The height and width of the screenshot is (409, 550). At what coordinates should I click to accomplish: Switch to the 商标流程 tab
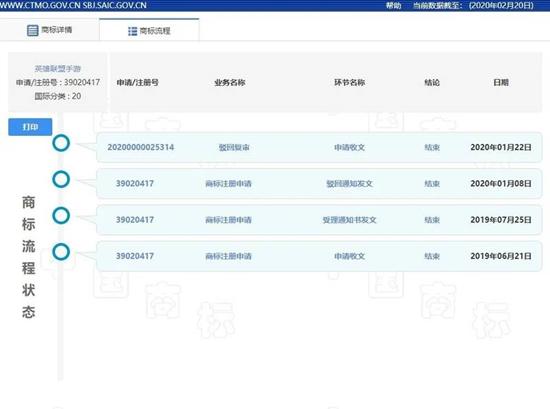149,30
